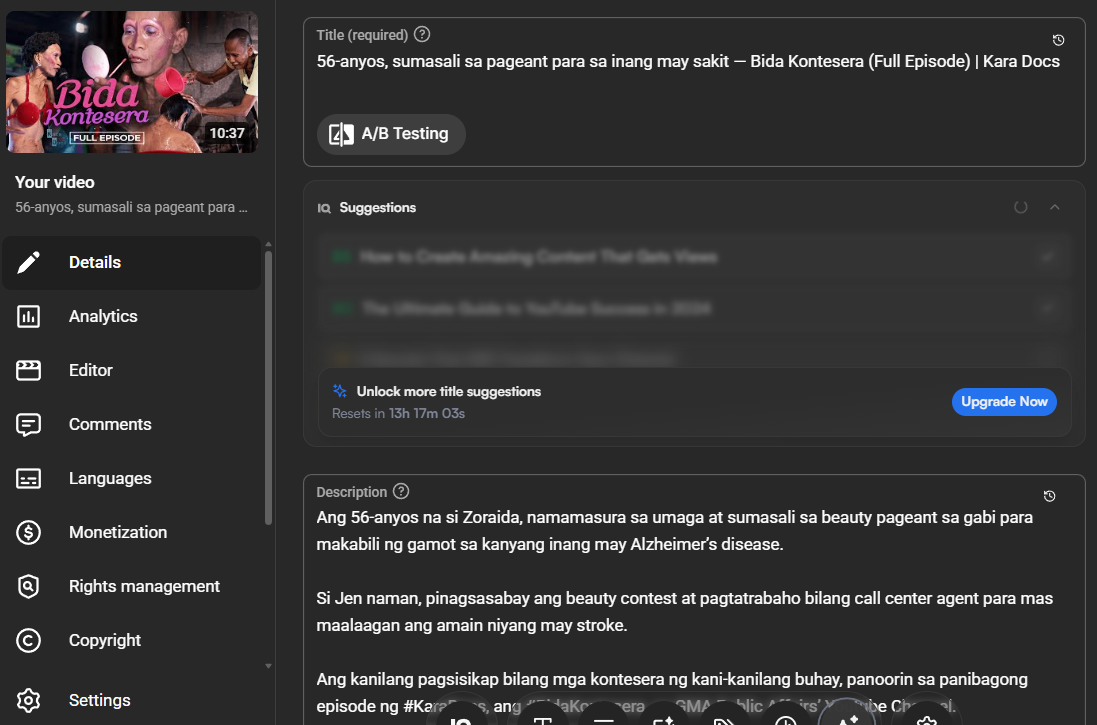Click the Rights management shield icon
The image size is (1097, 725).
(x=28, y=586)
